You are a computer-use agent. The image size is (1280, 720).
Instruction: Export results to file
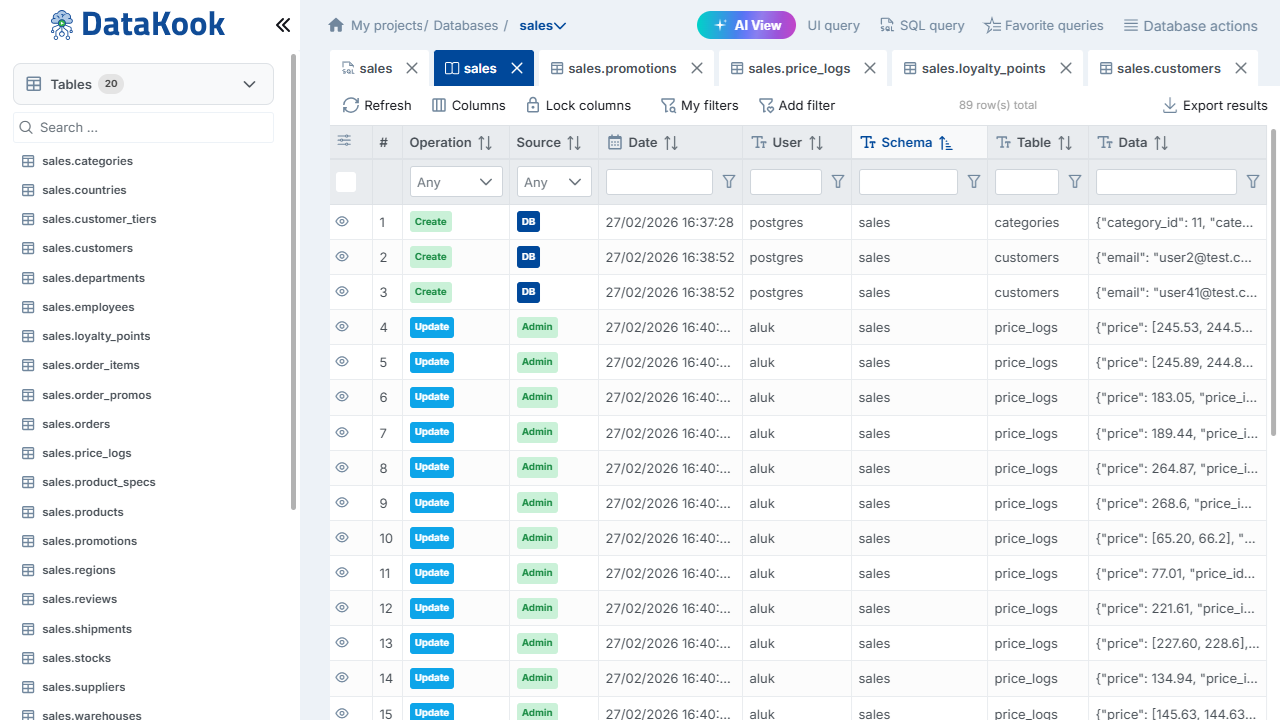pos(1215,105)
